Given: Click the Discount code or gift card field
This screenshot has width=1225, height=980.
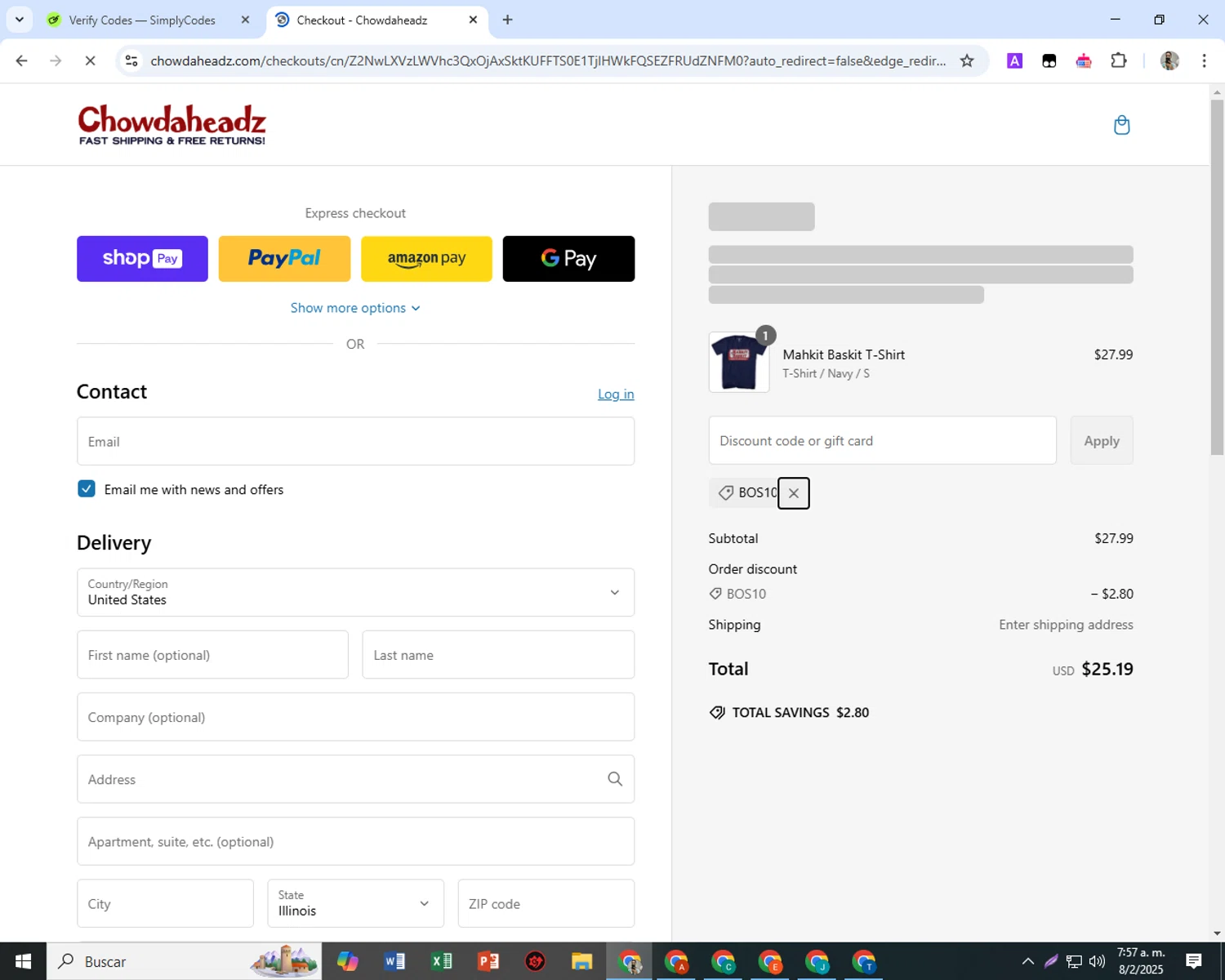Looking at the screenshot, I should pyautogui.click(x=882, y=440).
